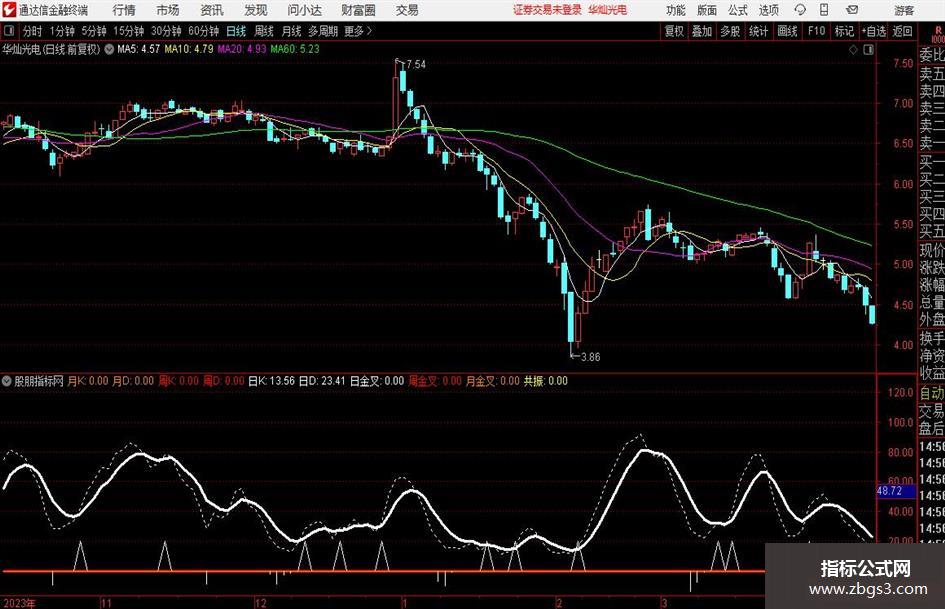Open the 行情 menu
The width and height of the screenshot is (945, 609).
[x=124, y=10]
